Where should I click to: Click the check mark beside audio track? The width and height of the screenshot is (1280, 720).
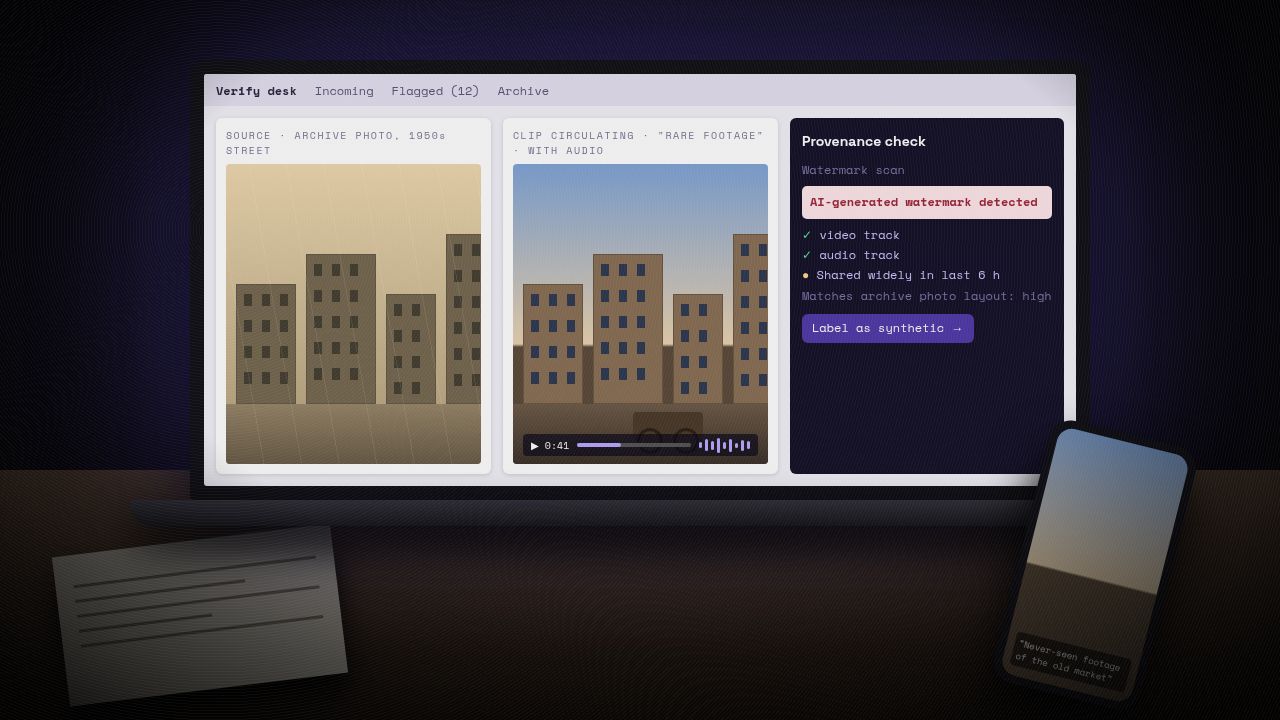pos(807,255)
